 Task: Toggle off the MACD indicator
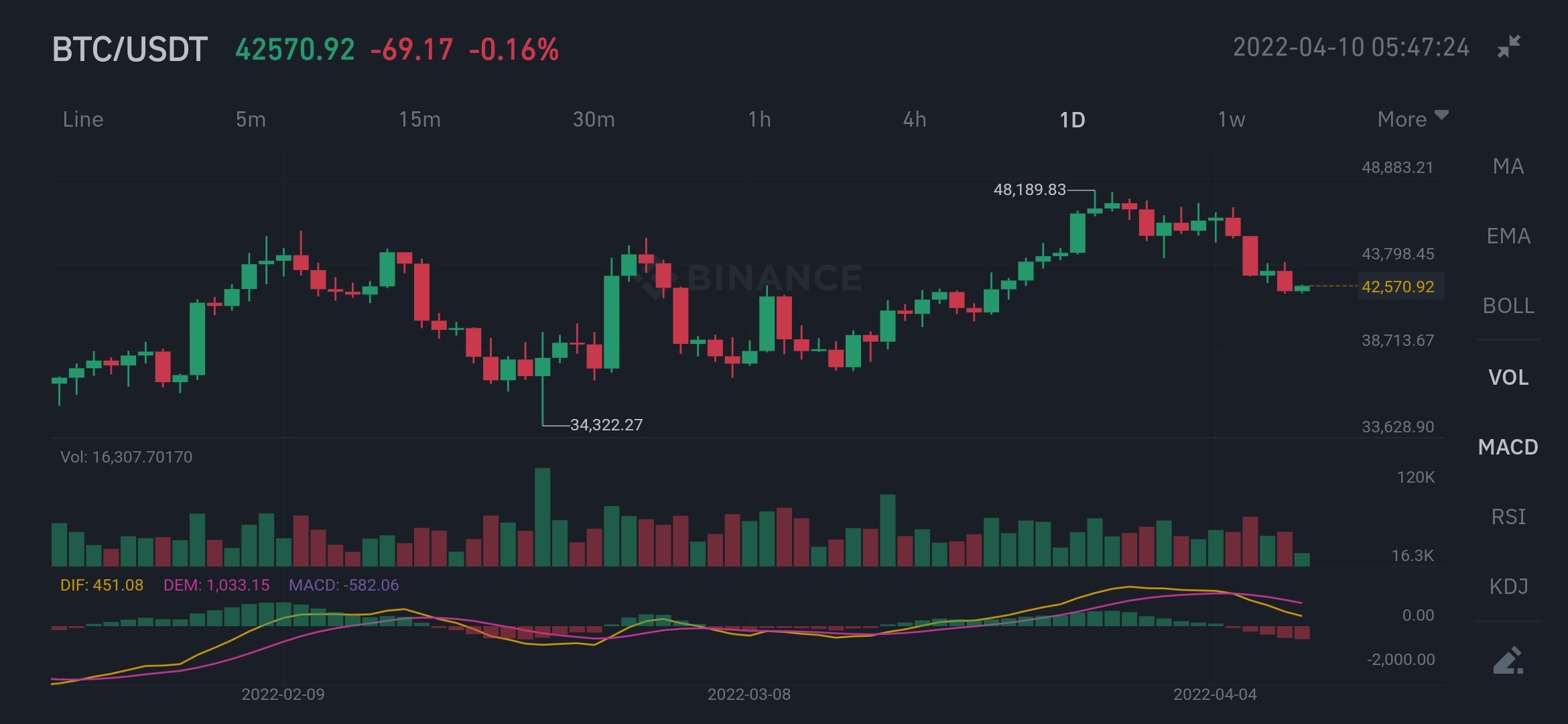click(x=1508, y=447)
